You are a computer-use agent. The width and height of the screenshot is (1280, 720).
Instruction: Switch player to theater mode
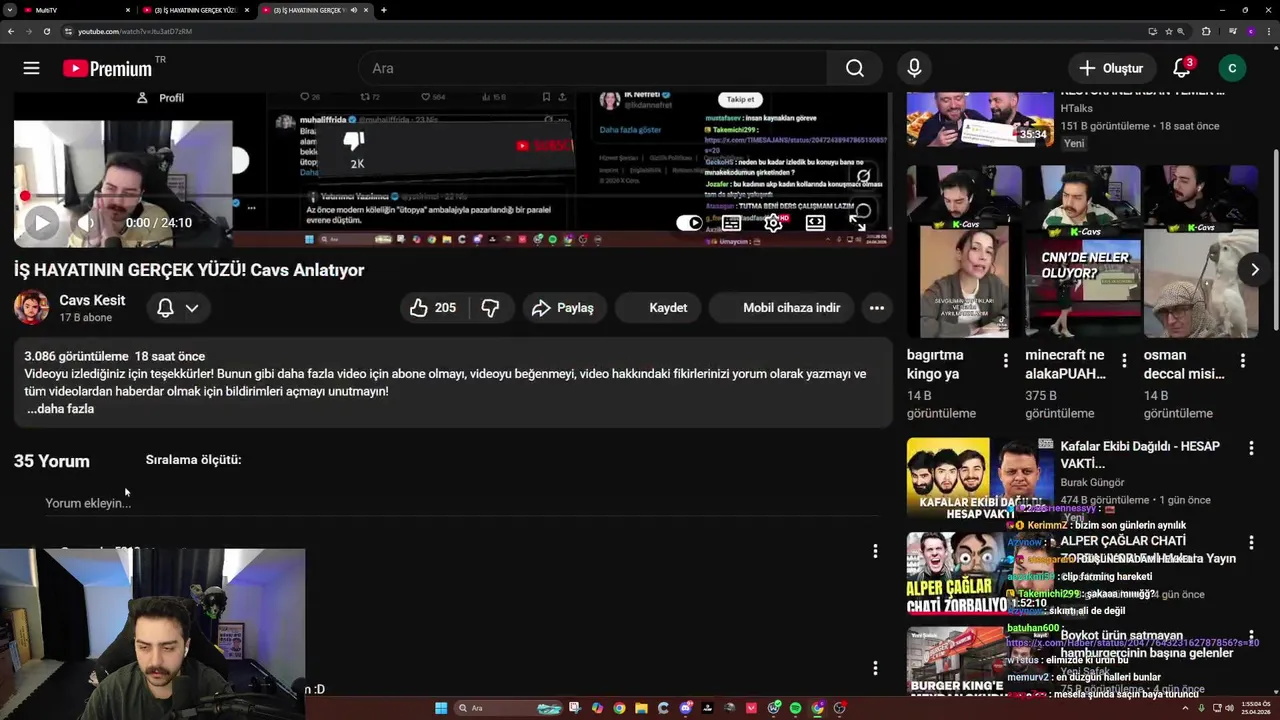pyautogui.click(x=816, y=223)
